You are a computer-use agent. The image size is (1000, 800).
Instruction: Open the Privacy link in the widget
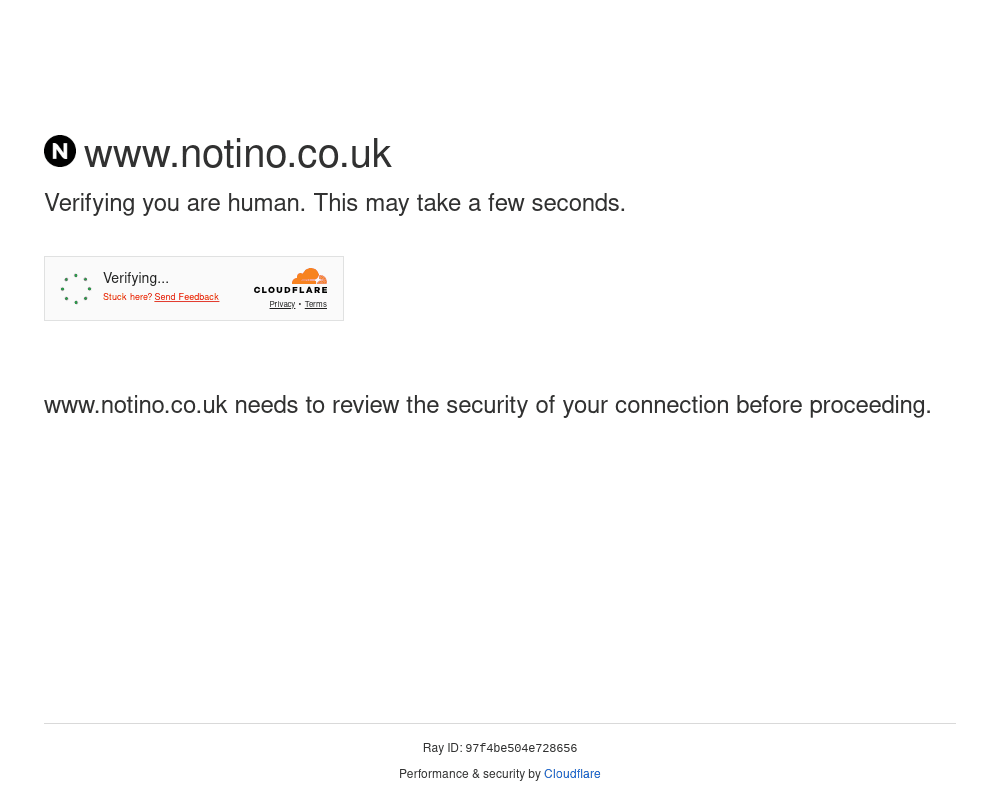point(282,304)
